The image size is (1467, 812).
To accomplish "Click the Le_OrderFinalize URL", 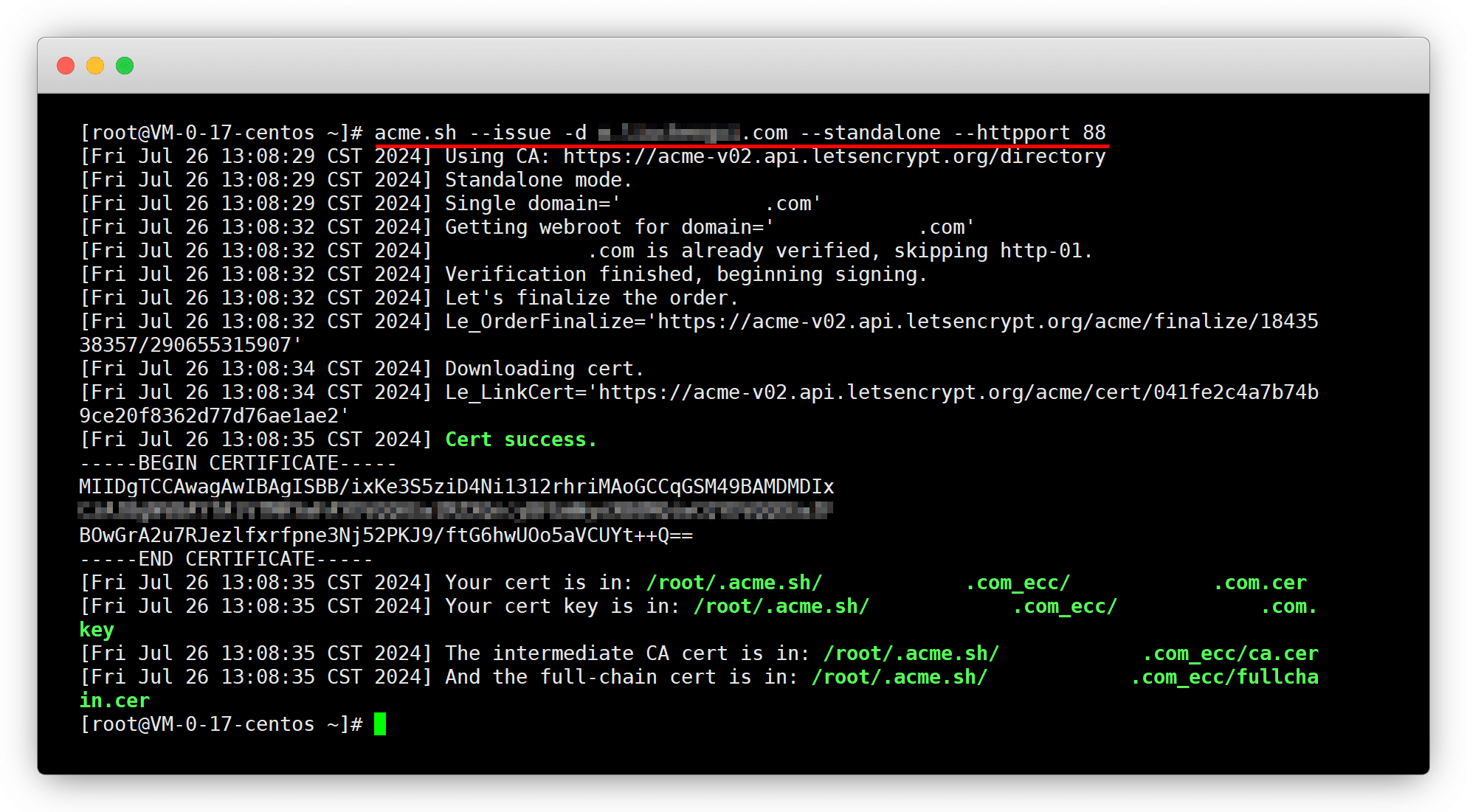I will click(x=987, y=322).
